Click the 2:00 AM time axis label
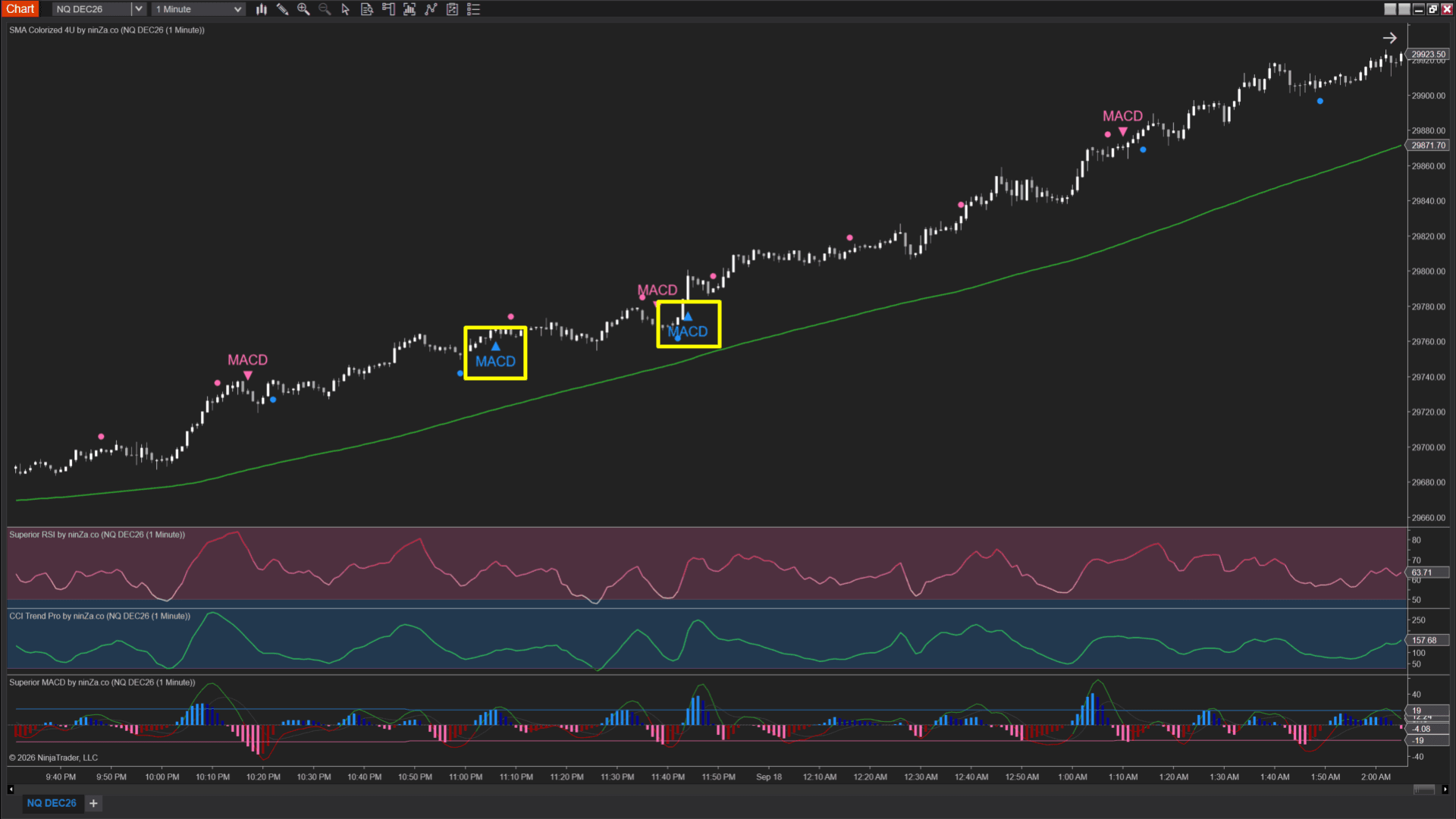This screenshot has width=1456, height=819. click(x=1376, y=777)
